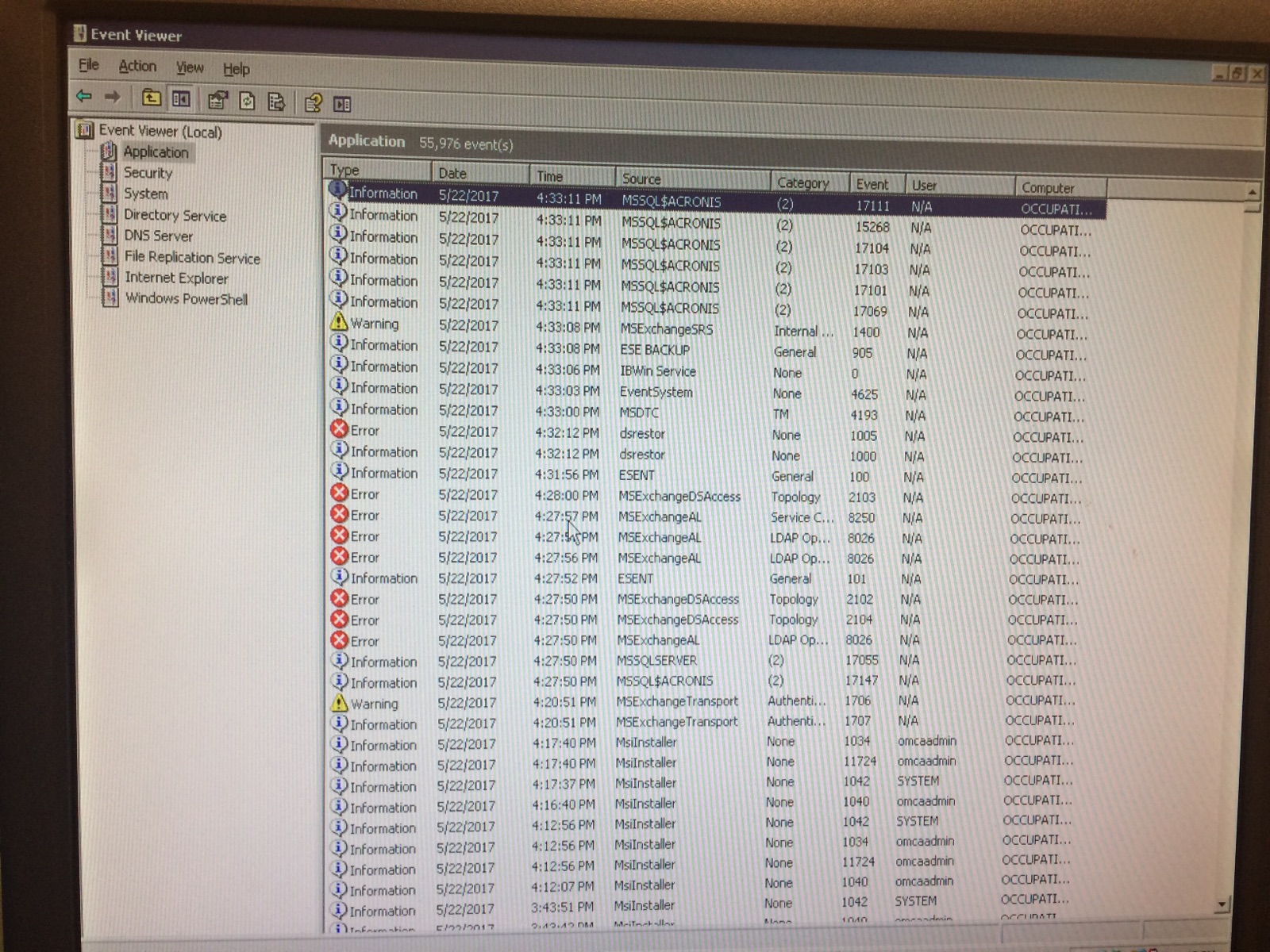The height and width of the screenshot is (952, 1270).
Task: Click the dsrestor source of event 1000
Action: point(642,455)
